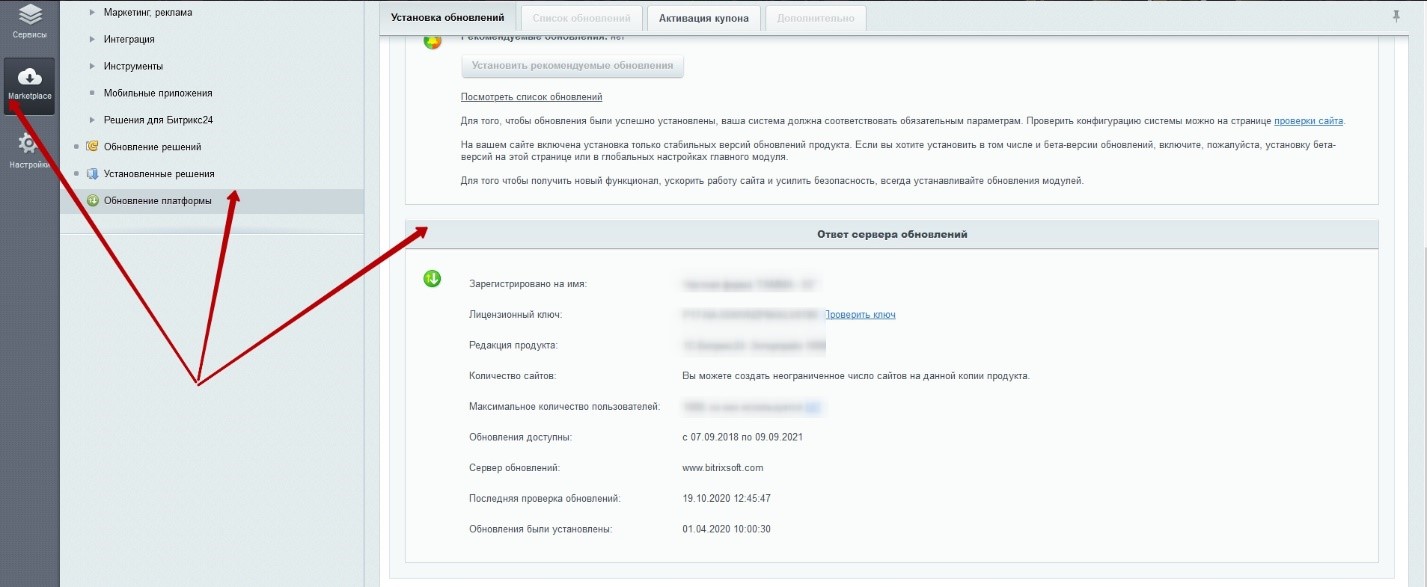Click the Проверить ключ link
This screenshot has height=587, width=1427.
tap(860, 315)
